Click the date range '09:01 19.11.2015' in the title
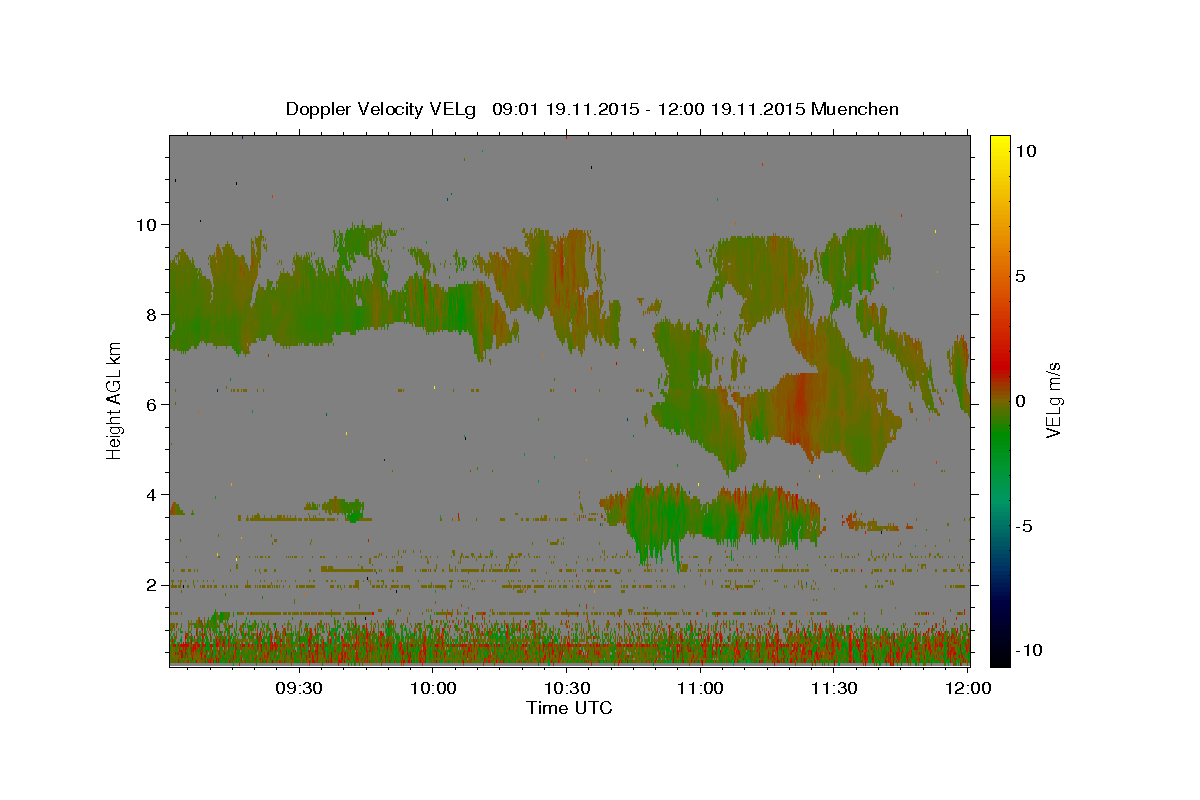Screen dimensions: 1200x800 point(564,109)
